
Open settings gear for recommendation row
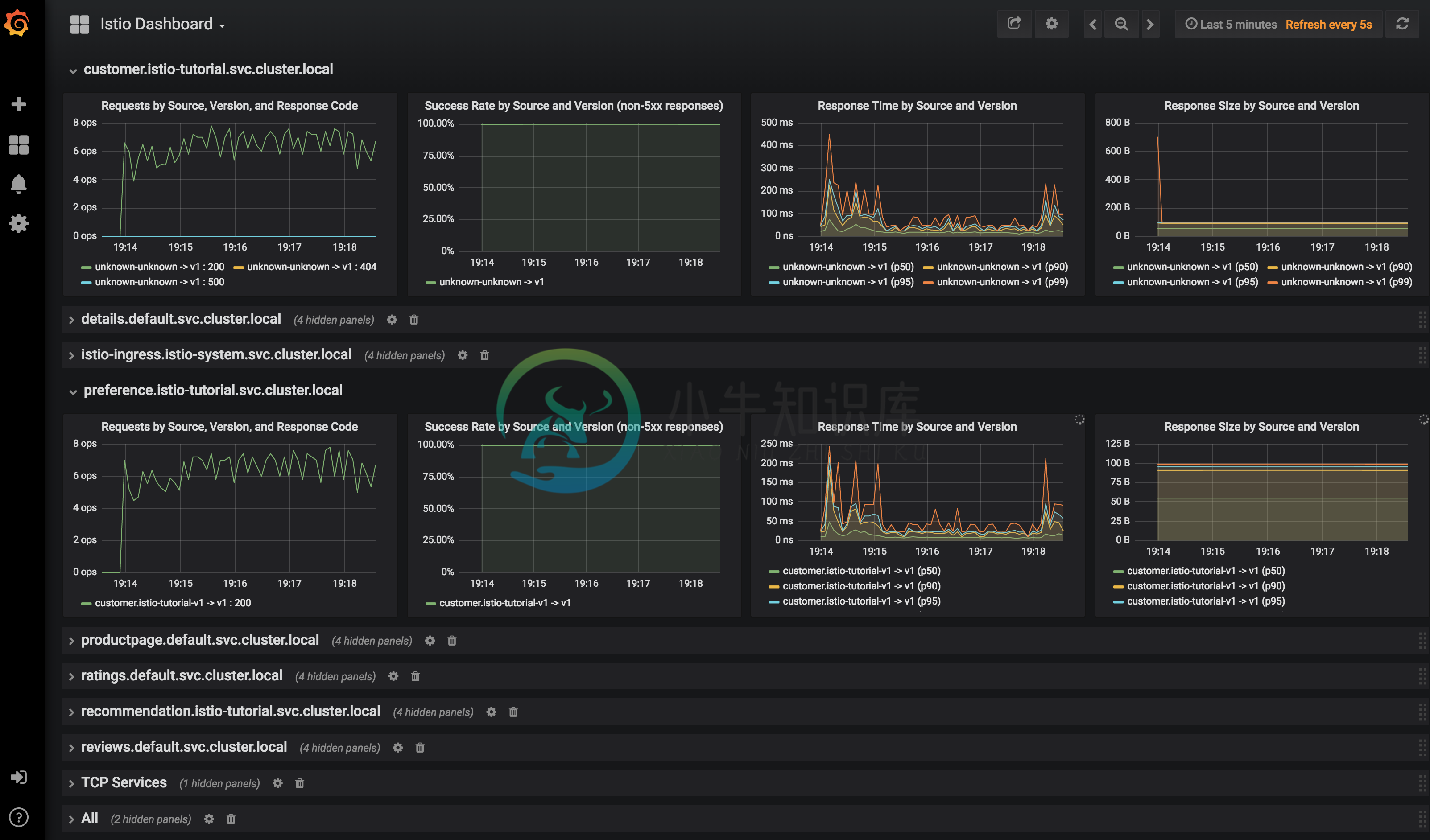coord(492,712)
